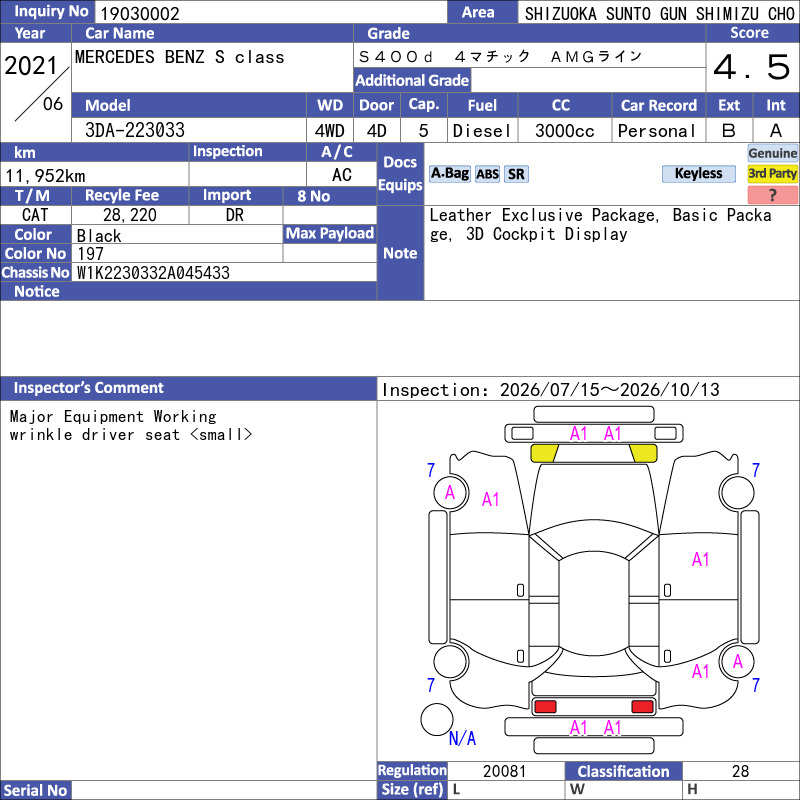Image resolution: width=800 pixels, height=800 pixels.
Task: Click the import value DR
Action: tap(235, 215)
